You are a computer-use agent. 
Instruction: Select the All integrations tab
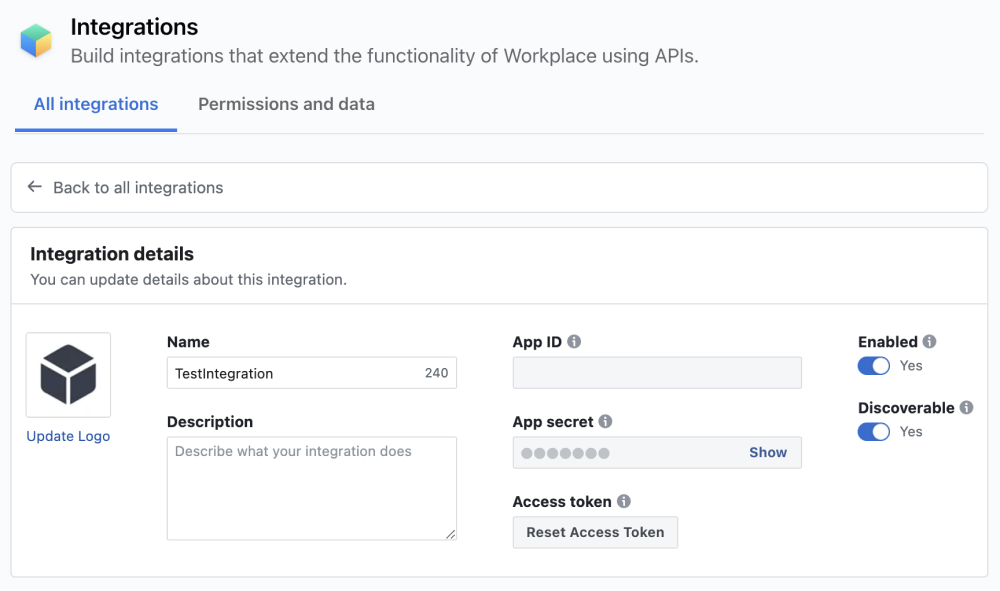tap(95, 104)
